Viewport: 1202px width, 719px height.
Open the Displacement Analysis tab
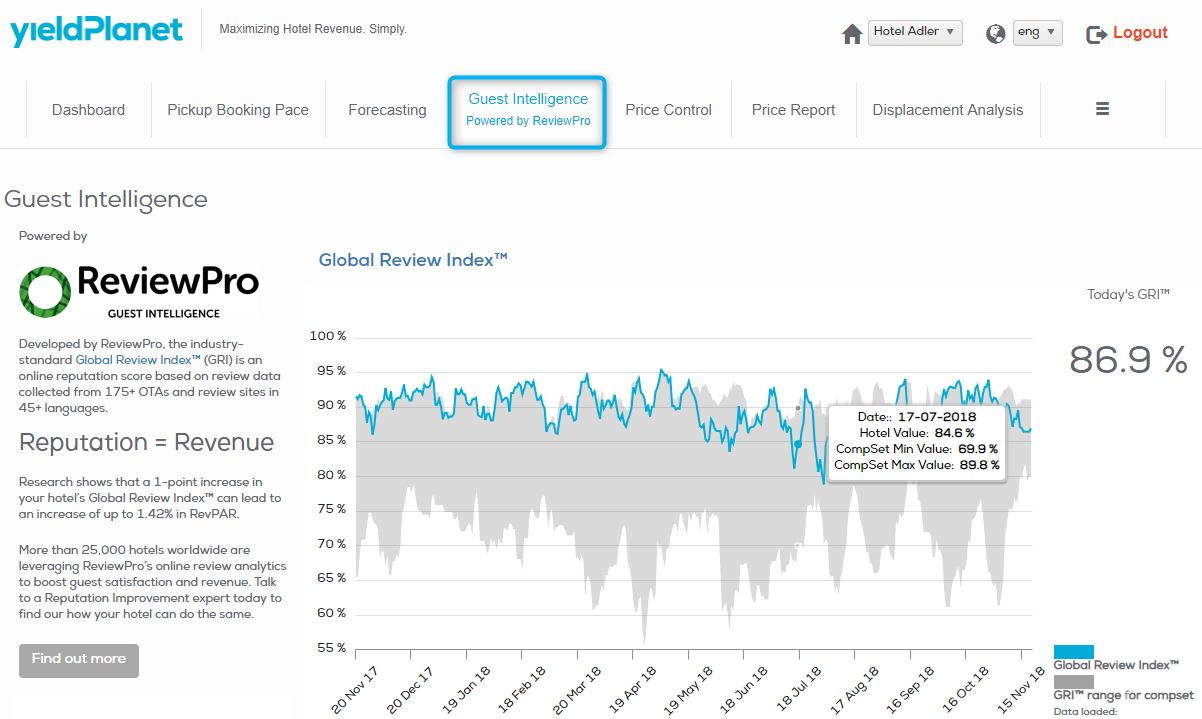948,110
